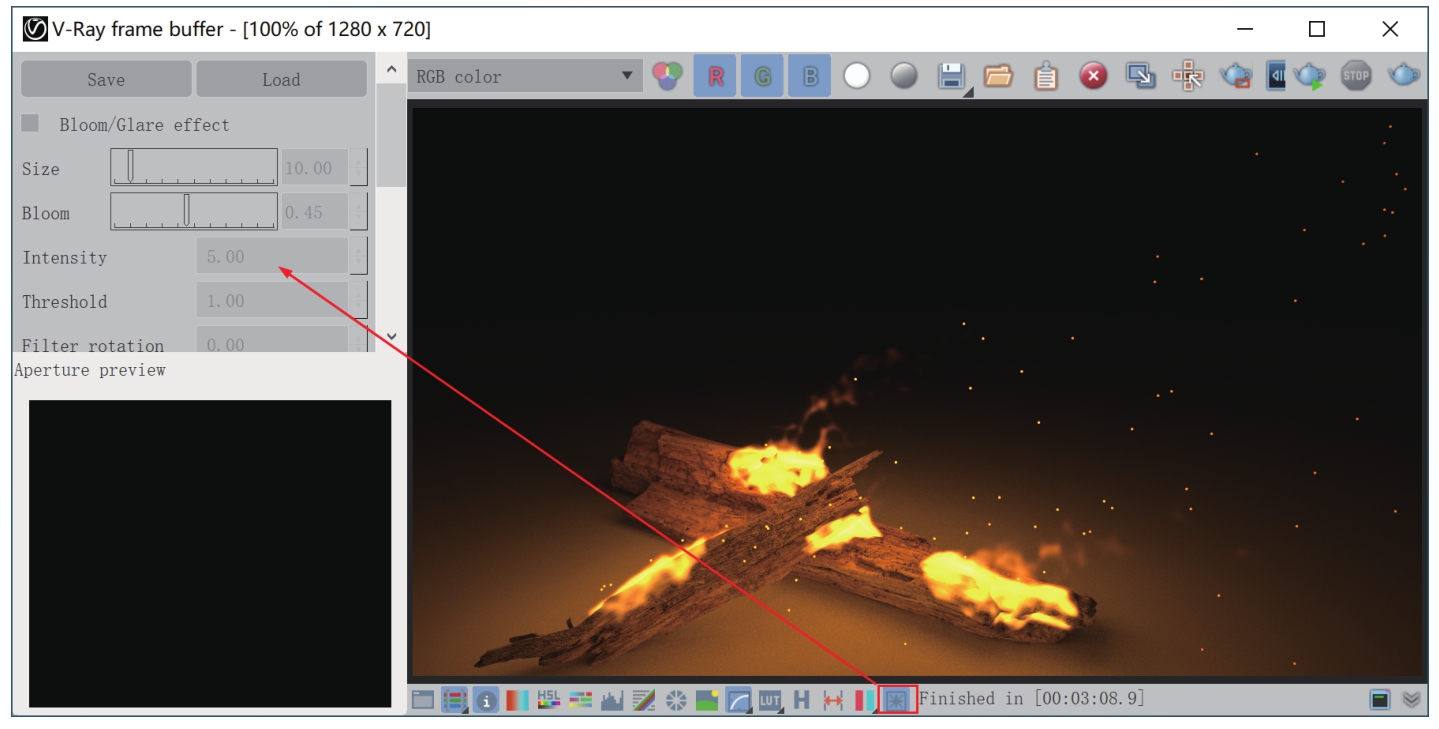Open the lens effects settings icon
The image size is (1439, 729).
coord(895,700)
